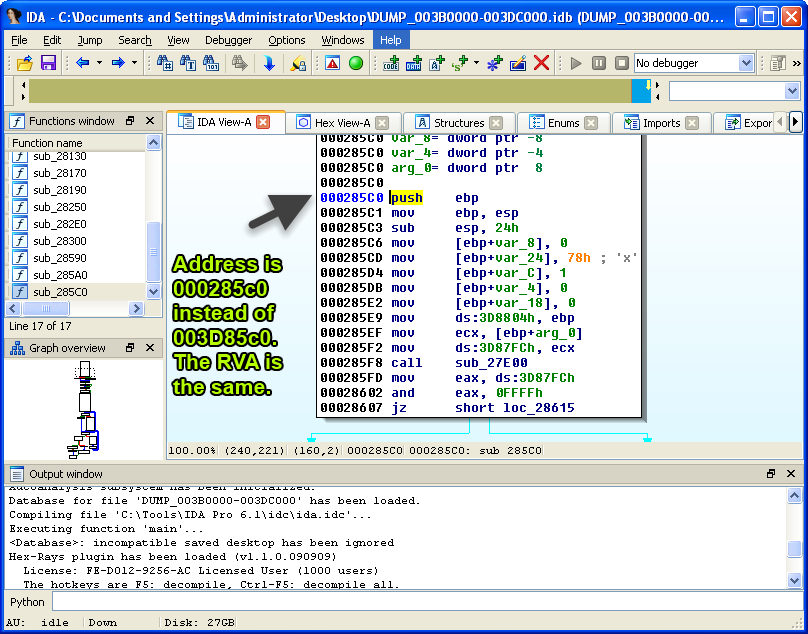This screenshot has height=634, width=808.
Task: Click the red X delete icon in toolbar
Action: 541,63
